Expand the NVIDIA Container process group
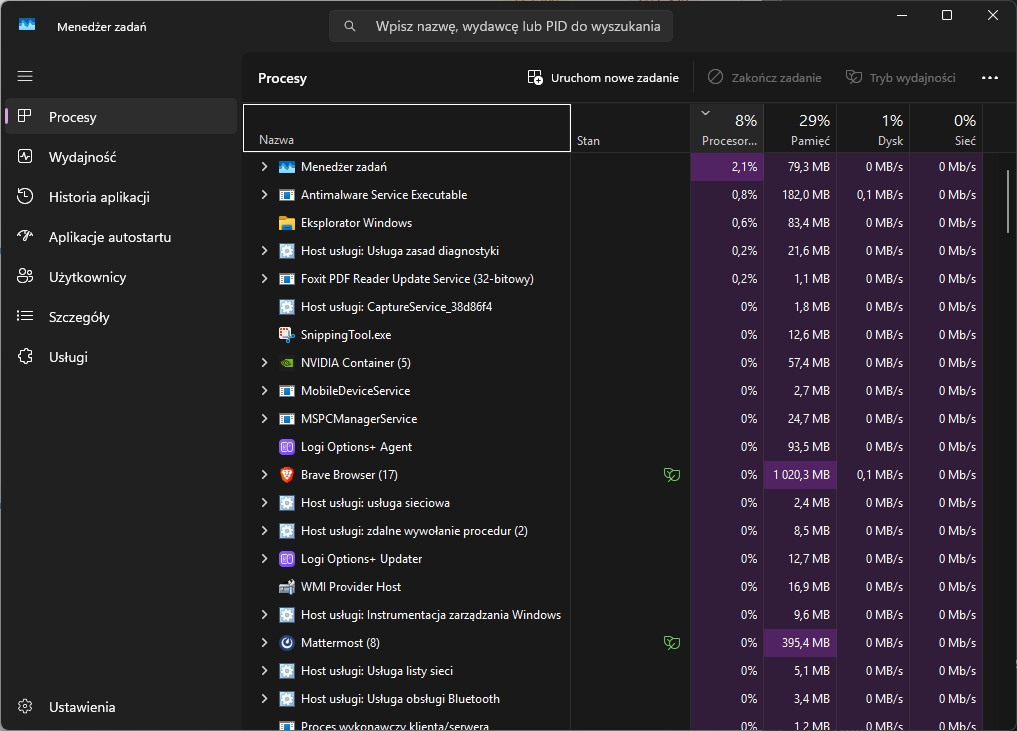This screenshot has height=731, width=1017. click(x=264, y=363)
